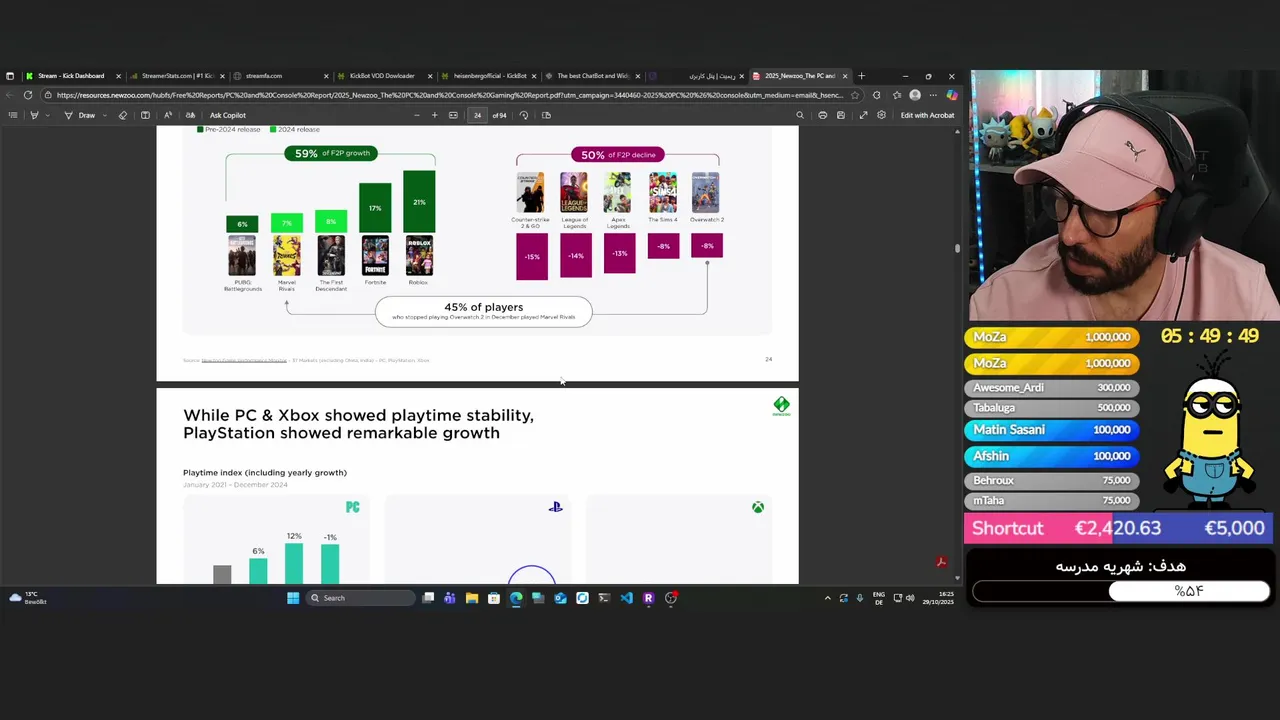The height and width of the screenshot is (720, 1280).
Task: Open volume control in system tray
Action: pos(910,598)
